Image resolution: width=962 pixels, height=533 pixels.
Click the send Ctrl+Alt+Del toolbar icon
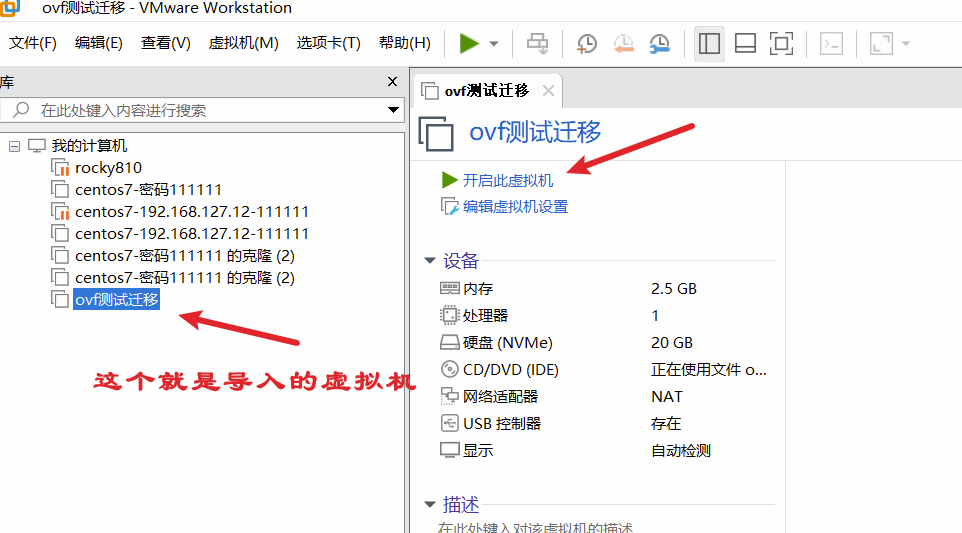[x=537, y=44]
